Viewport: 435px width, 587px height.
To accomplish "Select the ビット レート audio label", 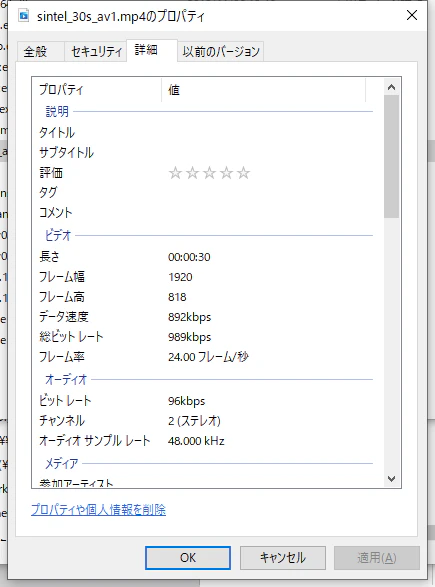I will pyautogui.click(x=65, y=401).
